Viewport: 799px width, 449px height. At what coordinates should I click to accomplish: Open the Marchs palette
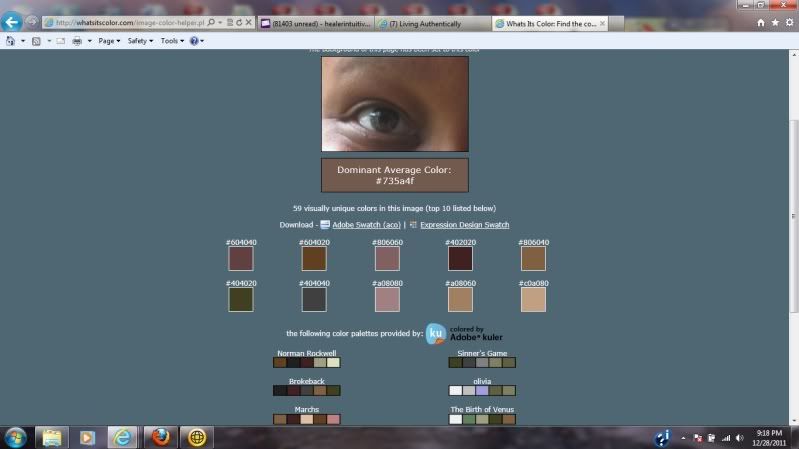tap(307, 419)
